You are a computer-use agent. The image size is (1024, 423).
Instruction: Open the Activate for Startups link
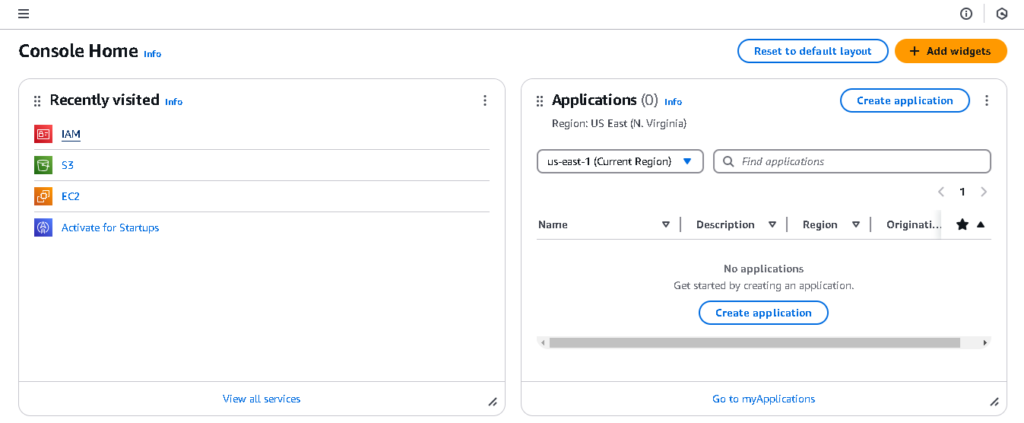click(110, 228)
